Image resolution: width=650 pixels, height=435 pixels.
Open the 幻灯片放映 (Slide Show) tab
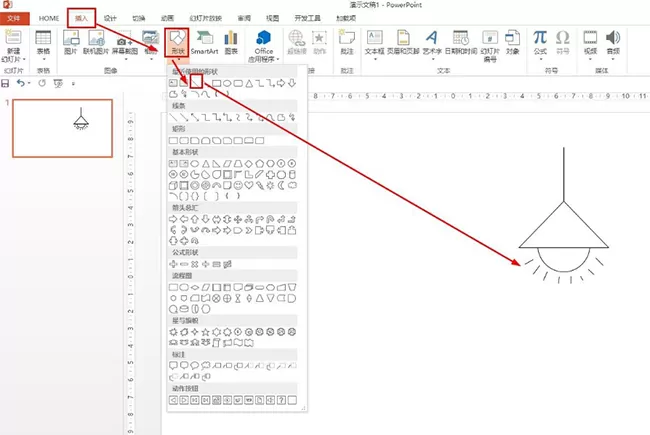[206, 18]
